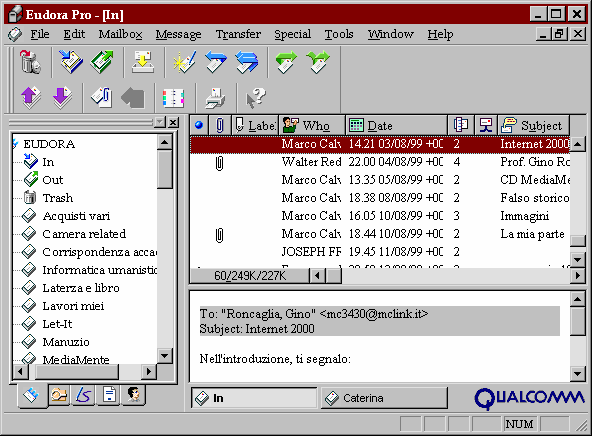The height and width of the screenshot is (436, 592).
Task: Select the JOSEPH FF message row
Action: click(379, 252)
